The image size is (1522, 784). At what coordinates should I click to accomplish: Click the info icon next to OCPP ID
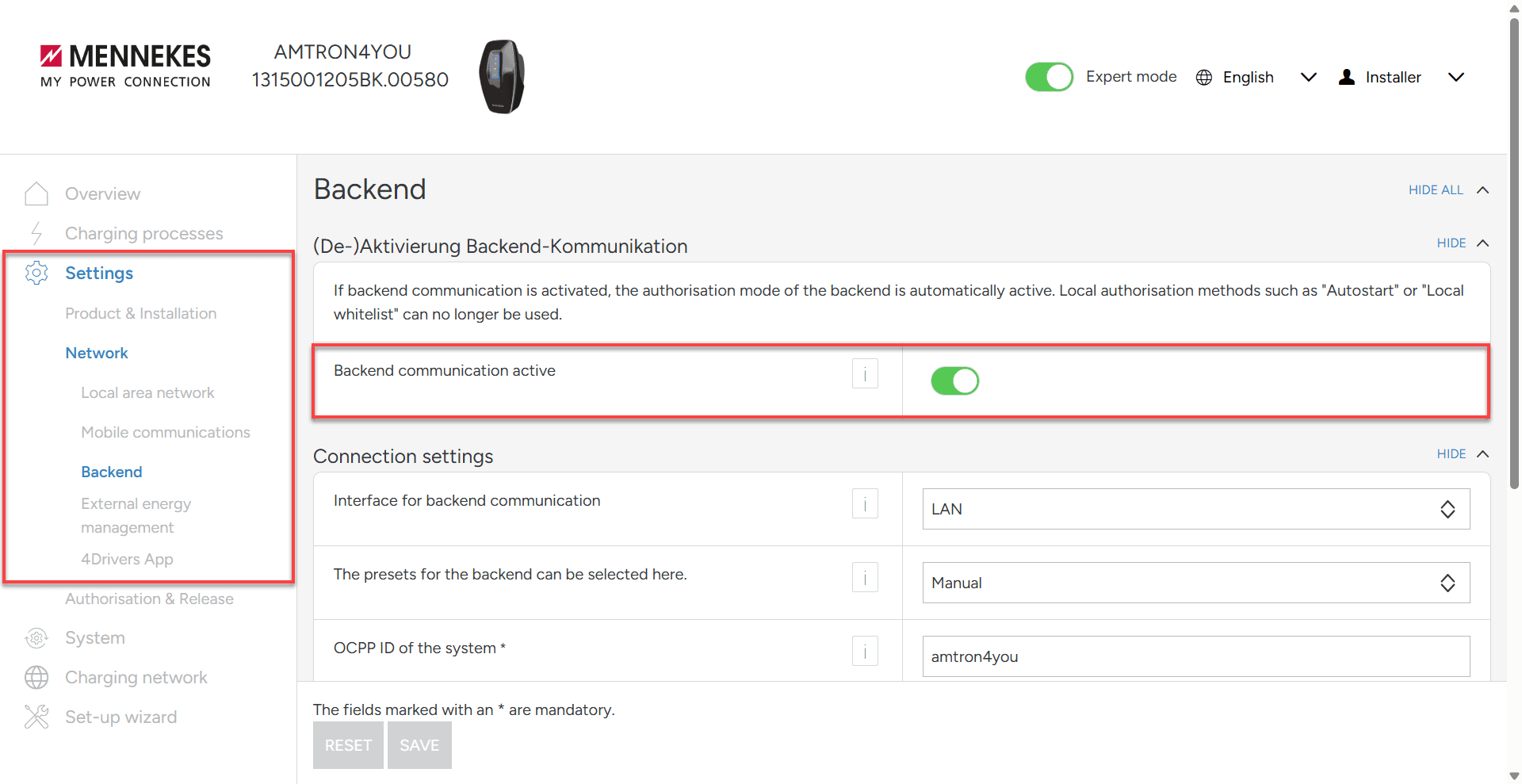click(865, 651)
